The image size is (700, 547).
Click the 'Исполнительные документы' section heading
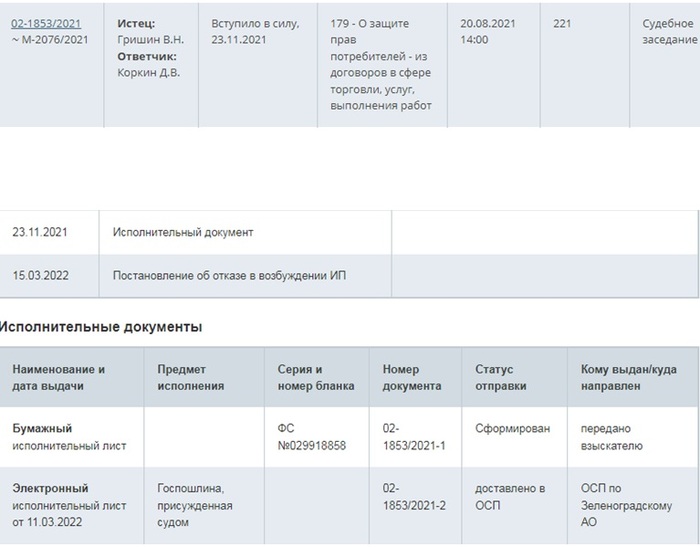click(x=101, y=326)
